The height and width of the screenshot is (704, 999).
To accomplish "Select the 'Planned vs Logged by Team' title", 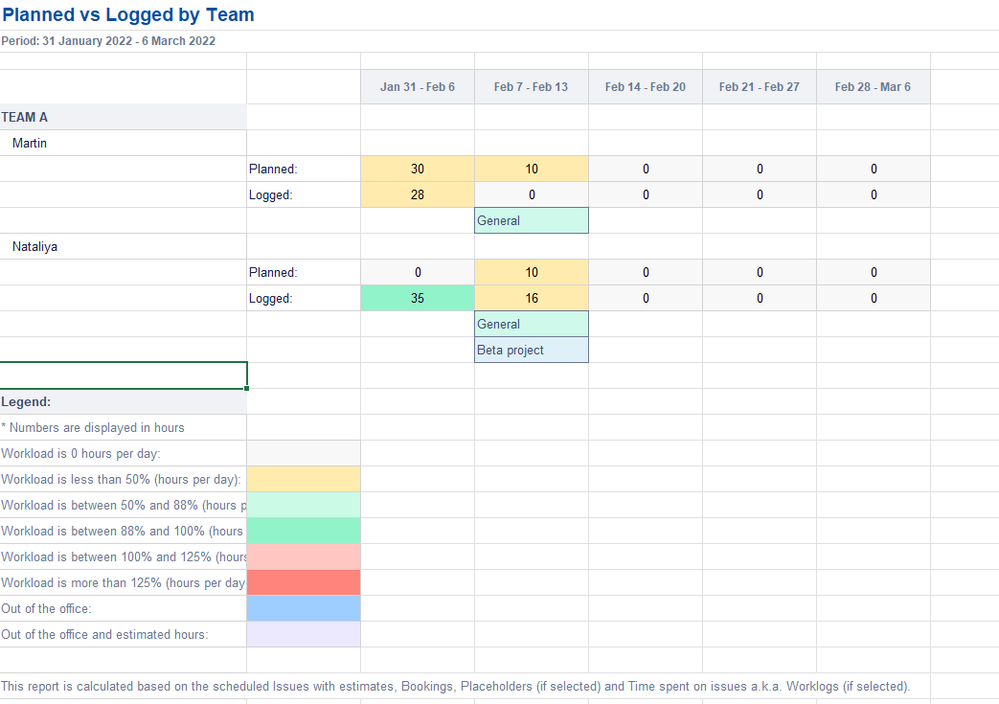I will click(128, 15).
